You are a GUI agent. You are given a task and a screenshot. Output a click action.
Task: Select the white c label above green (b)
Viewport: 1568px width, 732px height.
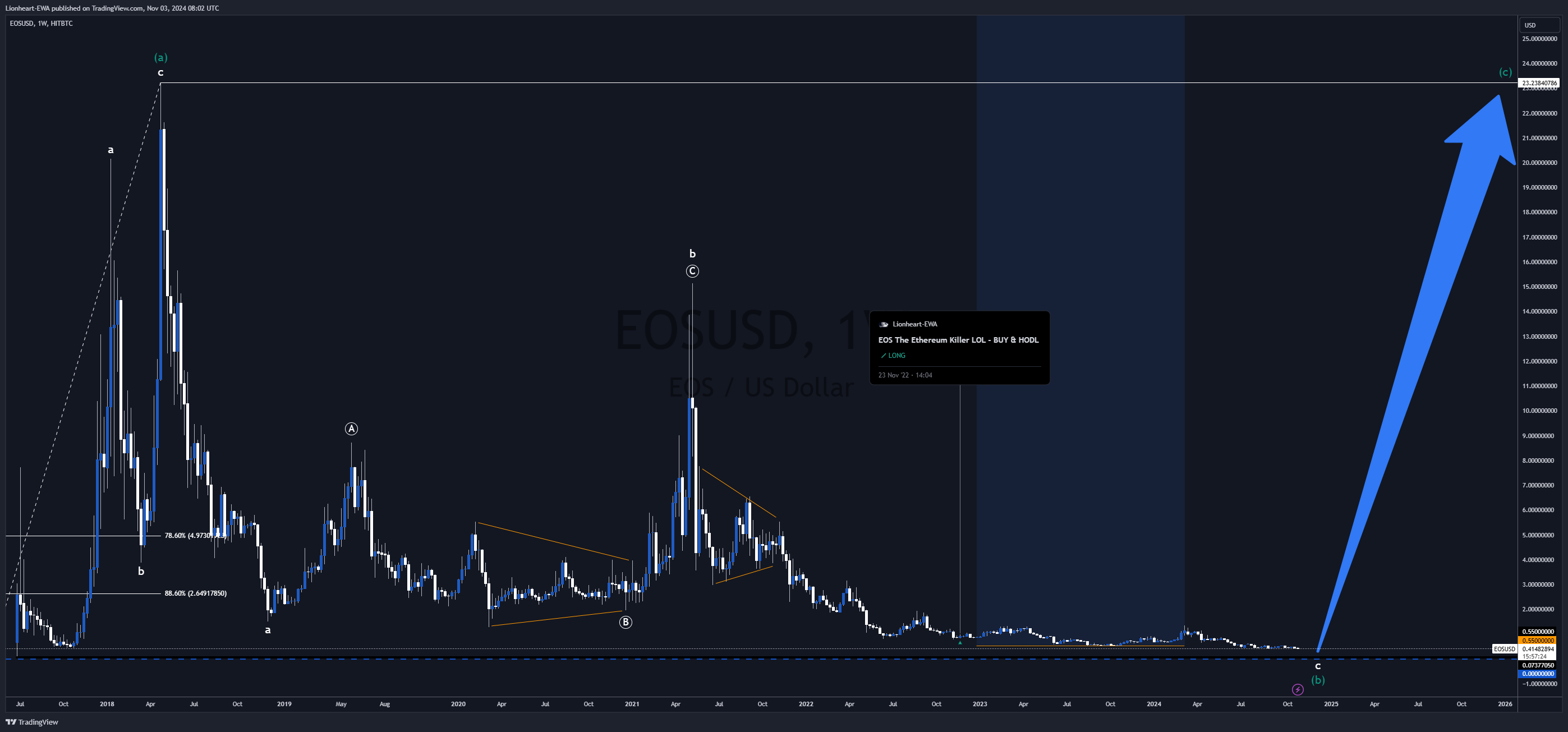(1318, 666)
